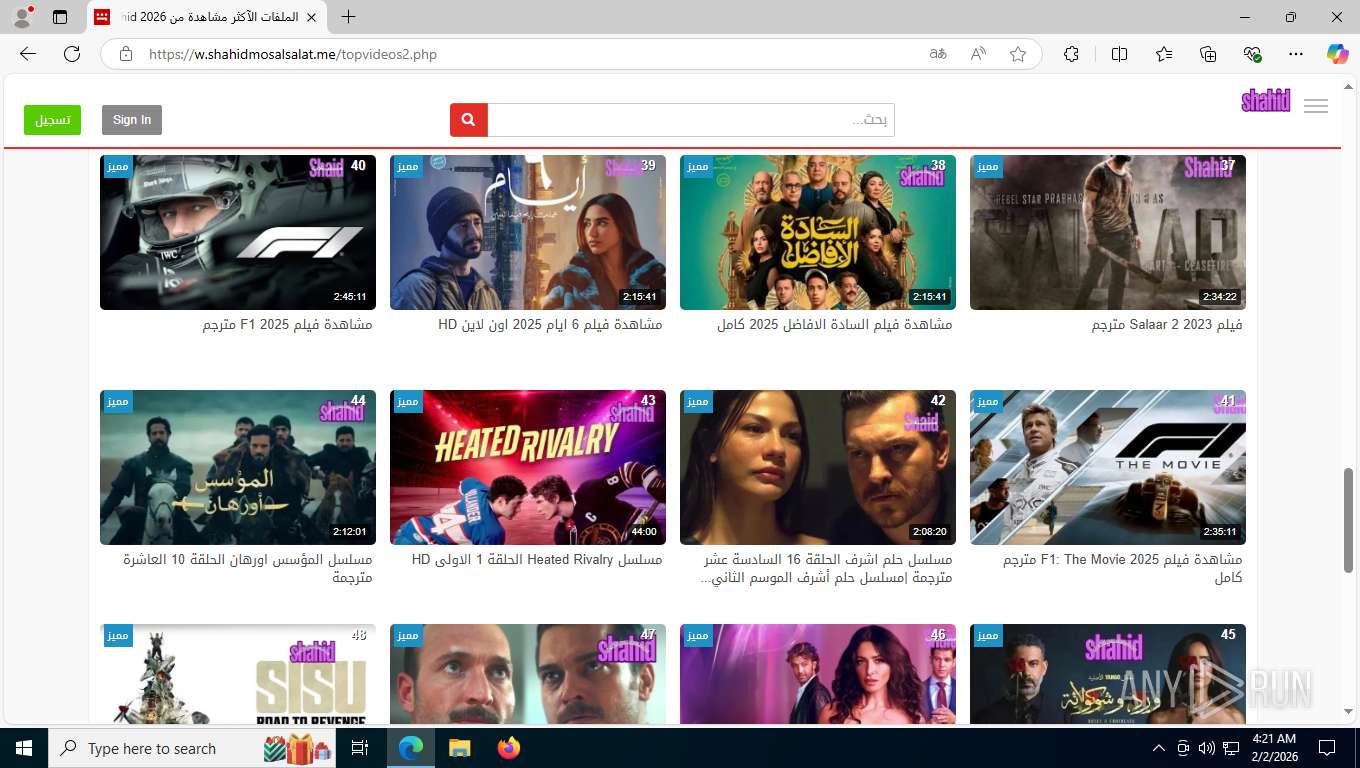Open Tab actions menu icon
This screenshot has width=1360, height=768.
(x=60, y=17)
